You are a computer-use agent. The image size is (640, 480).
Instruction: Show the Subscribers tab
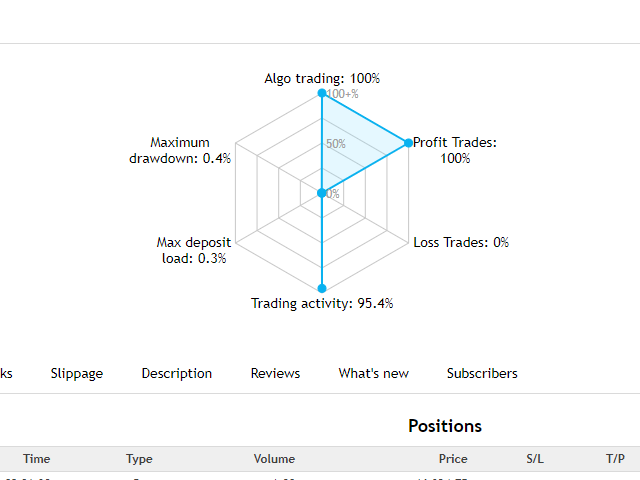tap(482, 373)
